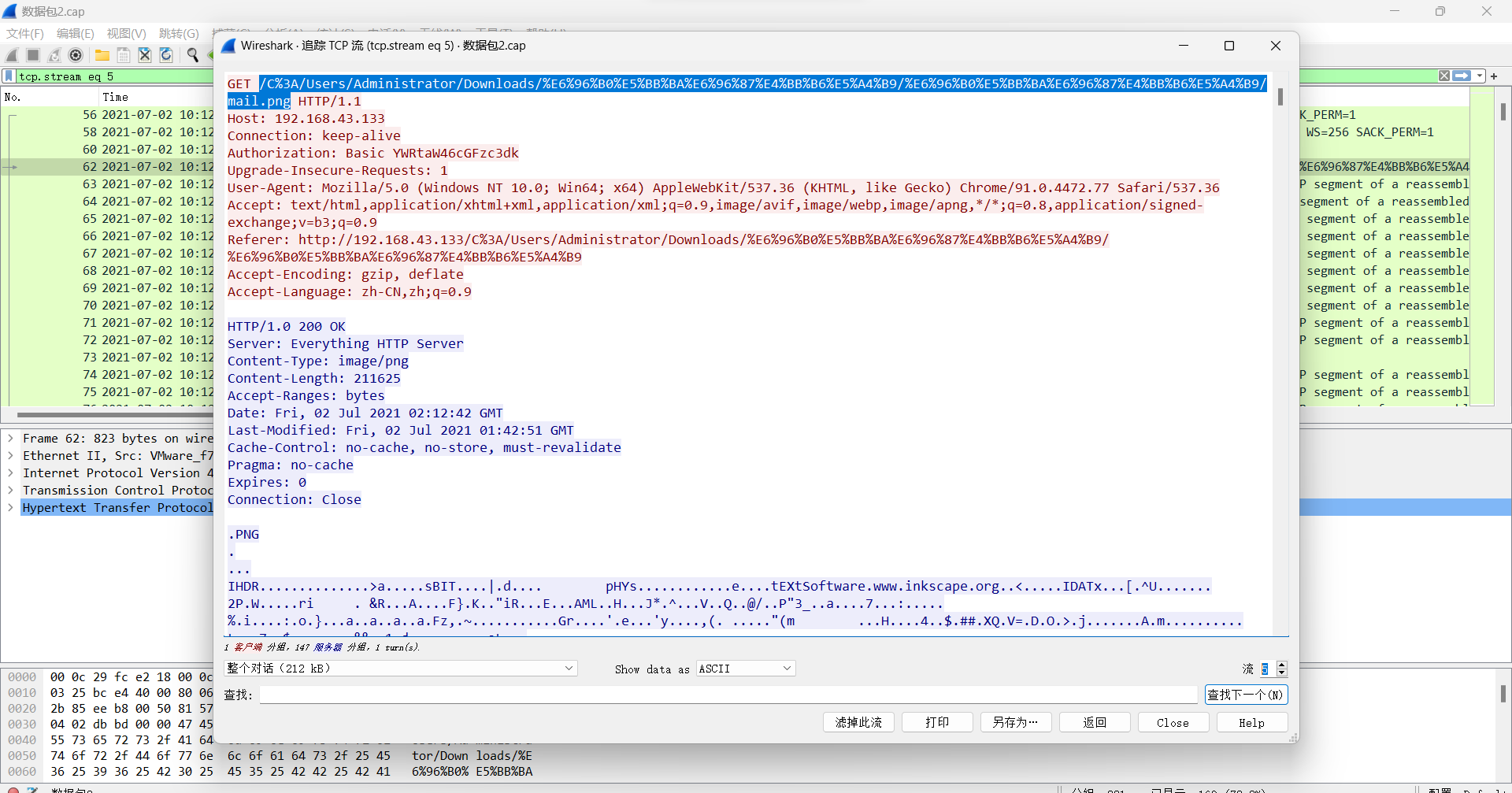Expand Hypertext Transfer Protocol row

(10, 507)
